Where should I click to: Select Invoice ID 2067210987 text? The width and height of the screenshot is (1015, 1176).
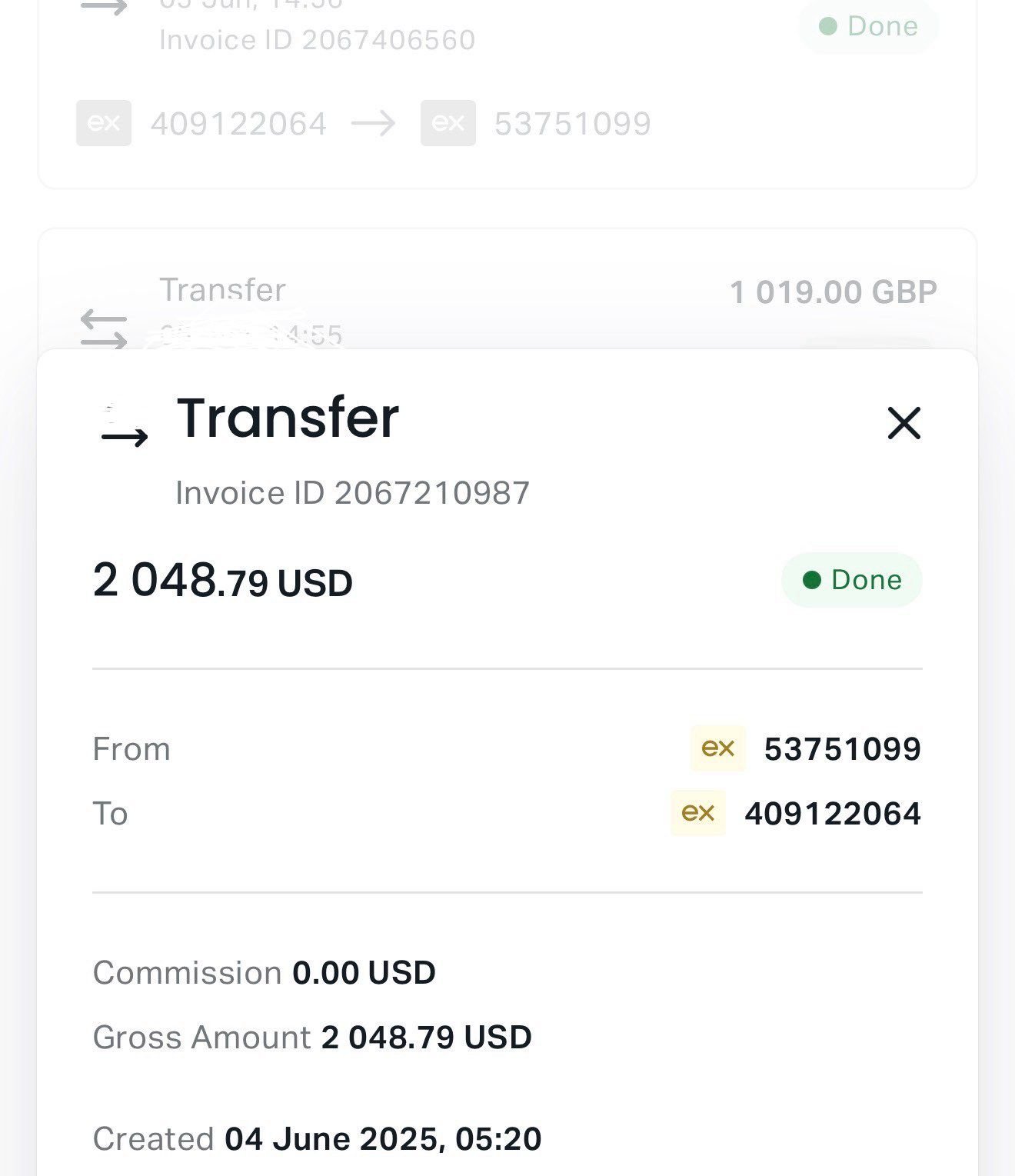pyautogui.click(x=353, y=493)
